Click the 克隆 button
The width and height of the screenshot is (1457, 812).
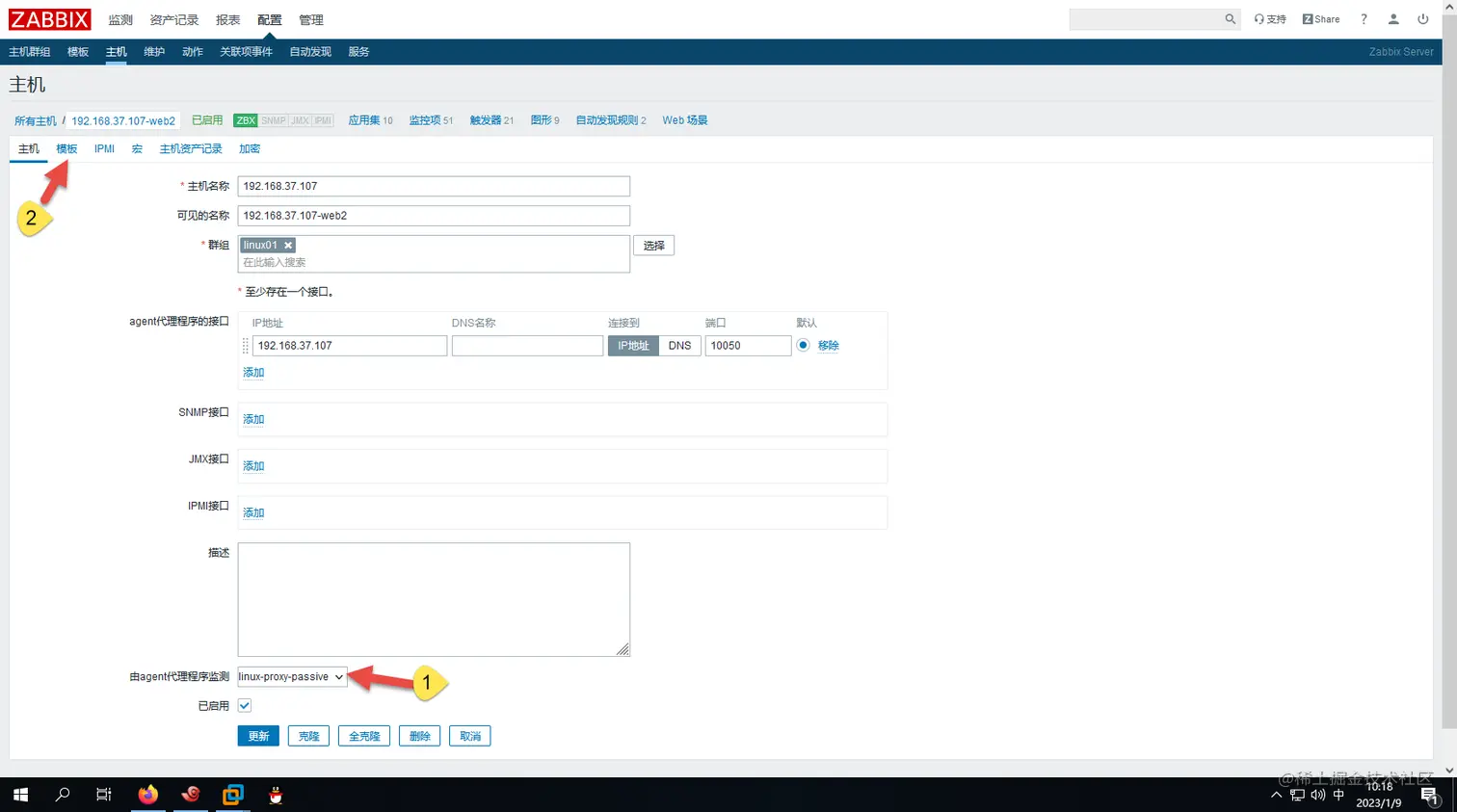(308, 736)
